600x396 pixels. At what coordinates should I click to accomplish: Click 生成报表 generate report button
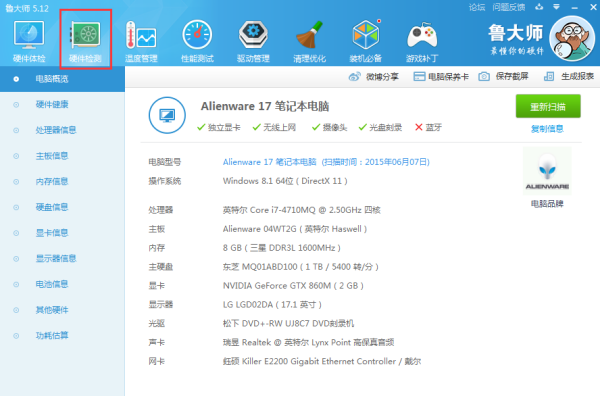569,77
